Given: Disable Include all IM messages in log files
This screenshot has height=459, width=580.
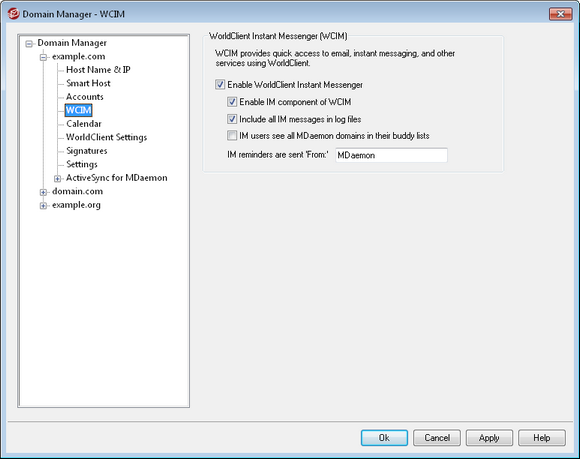Looking at the screenshot, I should [232, 119].
